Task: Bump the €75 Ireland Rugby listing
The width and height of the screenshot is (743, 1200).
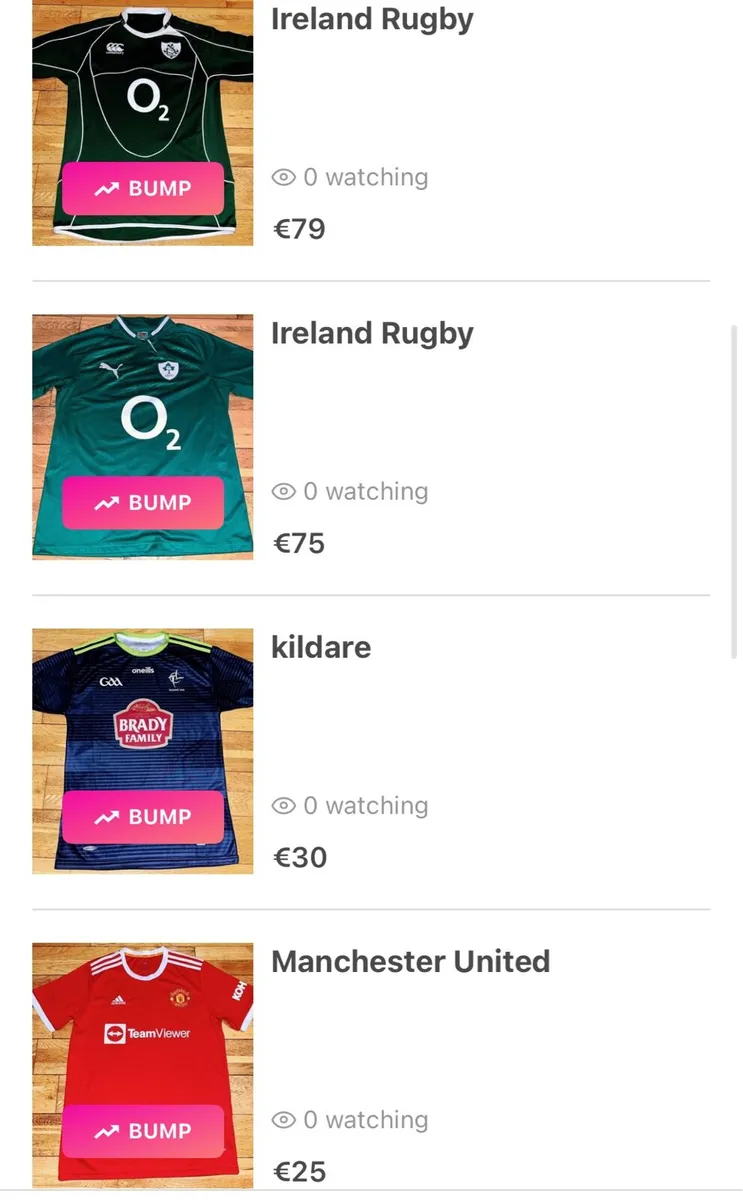Action: [143, 502]
